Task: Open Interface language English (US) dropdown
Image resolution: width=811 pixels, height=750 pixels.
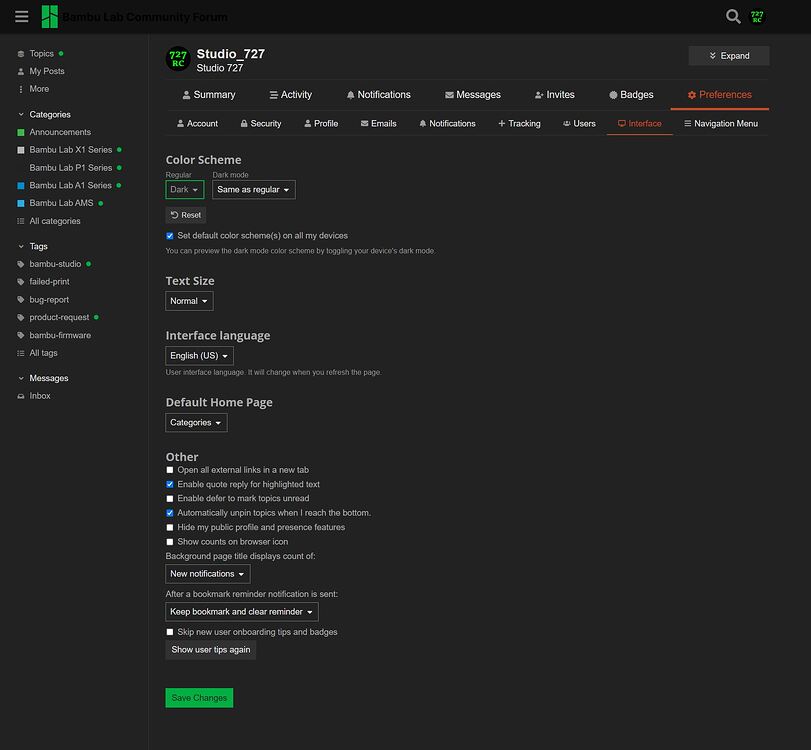Action: click(x=199, y=356)
